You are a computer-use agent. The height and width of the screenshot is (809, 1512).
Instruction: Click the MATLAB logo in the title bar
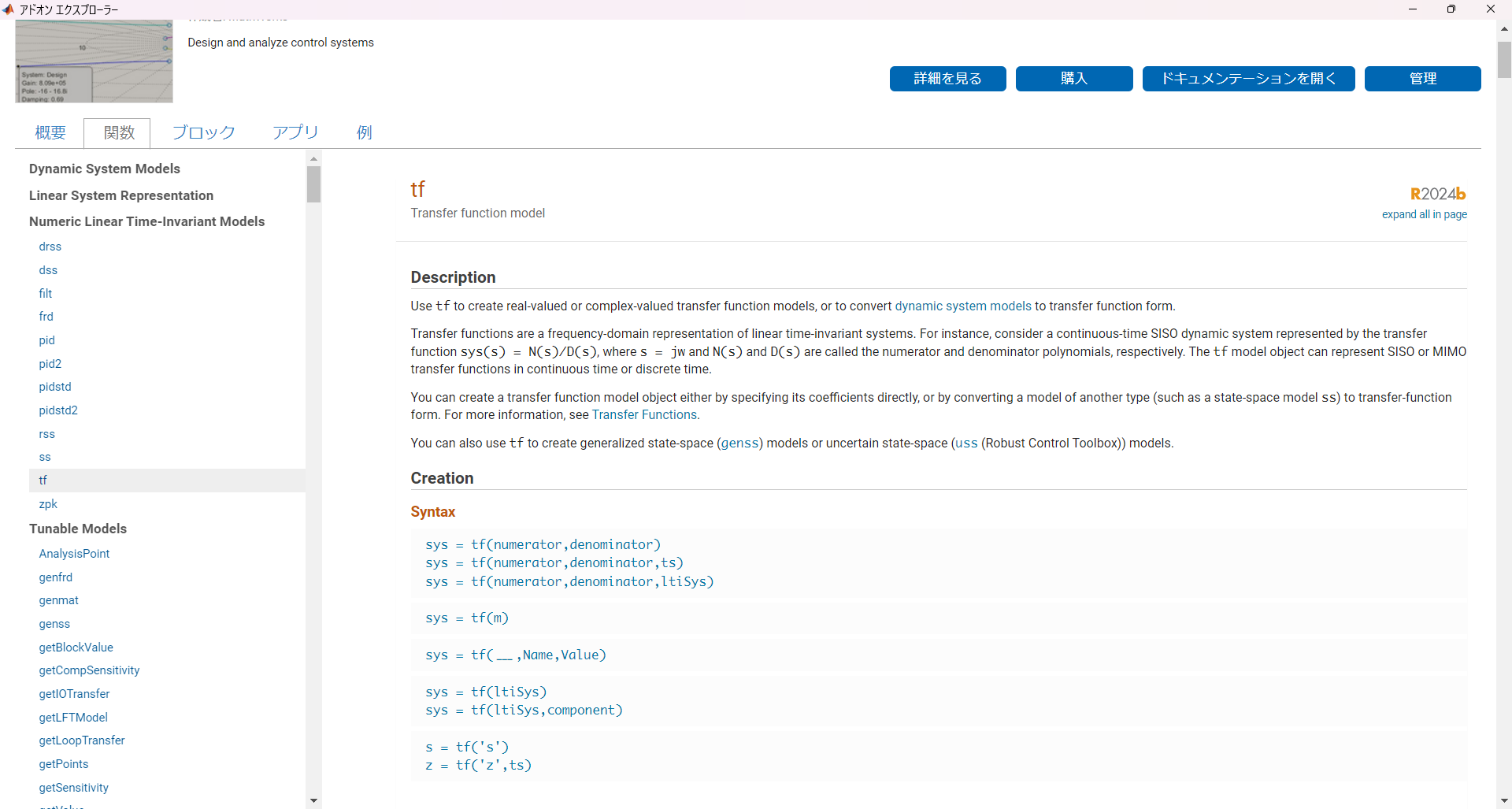tap(9, 9)
